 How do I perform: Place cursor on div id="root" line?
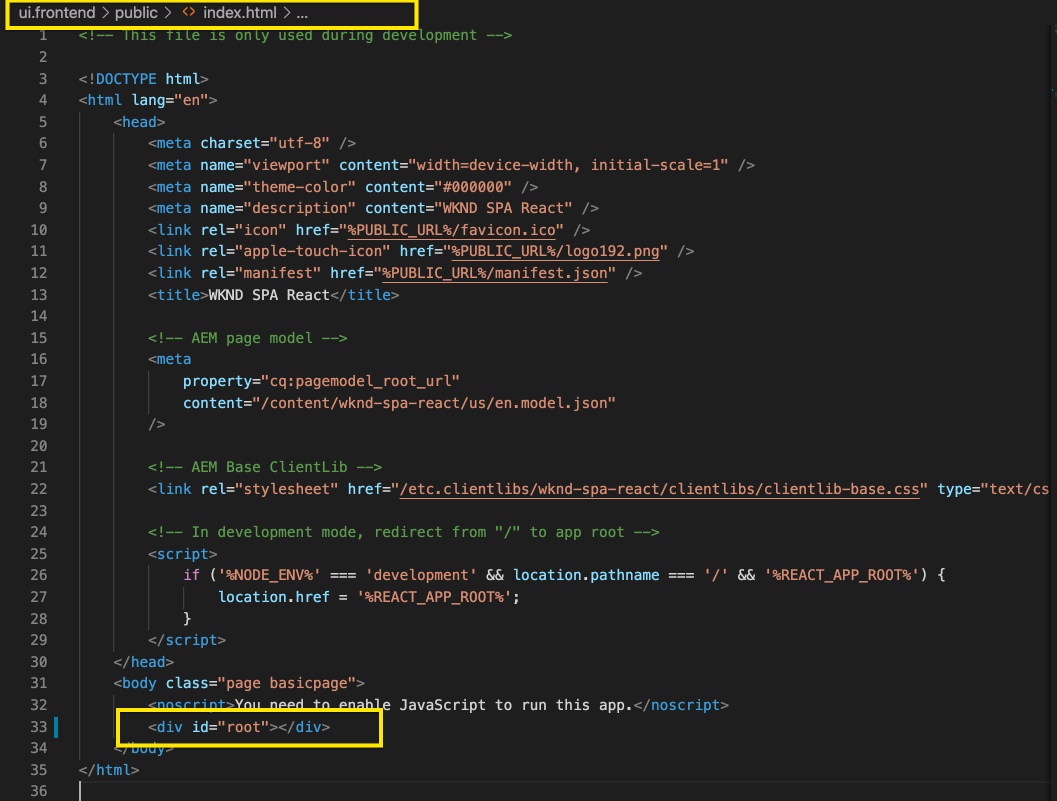coord(239,727)
